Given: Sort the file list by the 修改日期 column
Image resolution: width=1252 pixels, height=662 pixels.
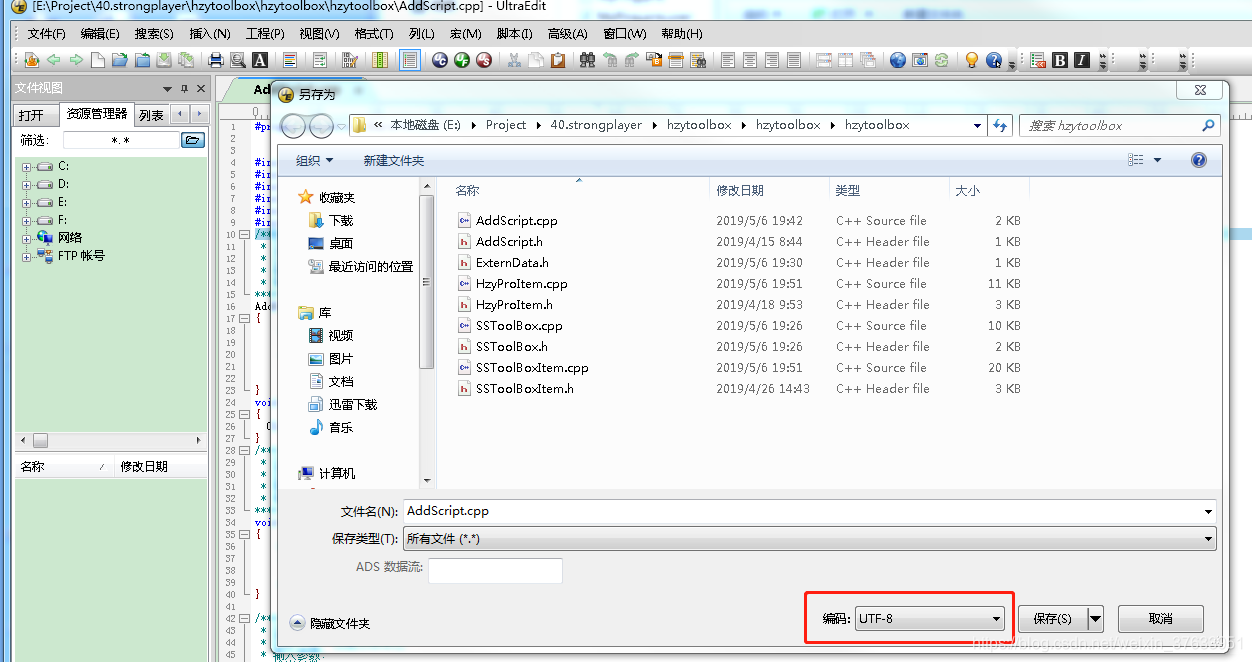Looking at the screenshot, I should (739, 190).
